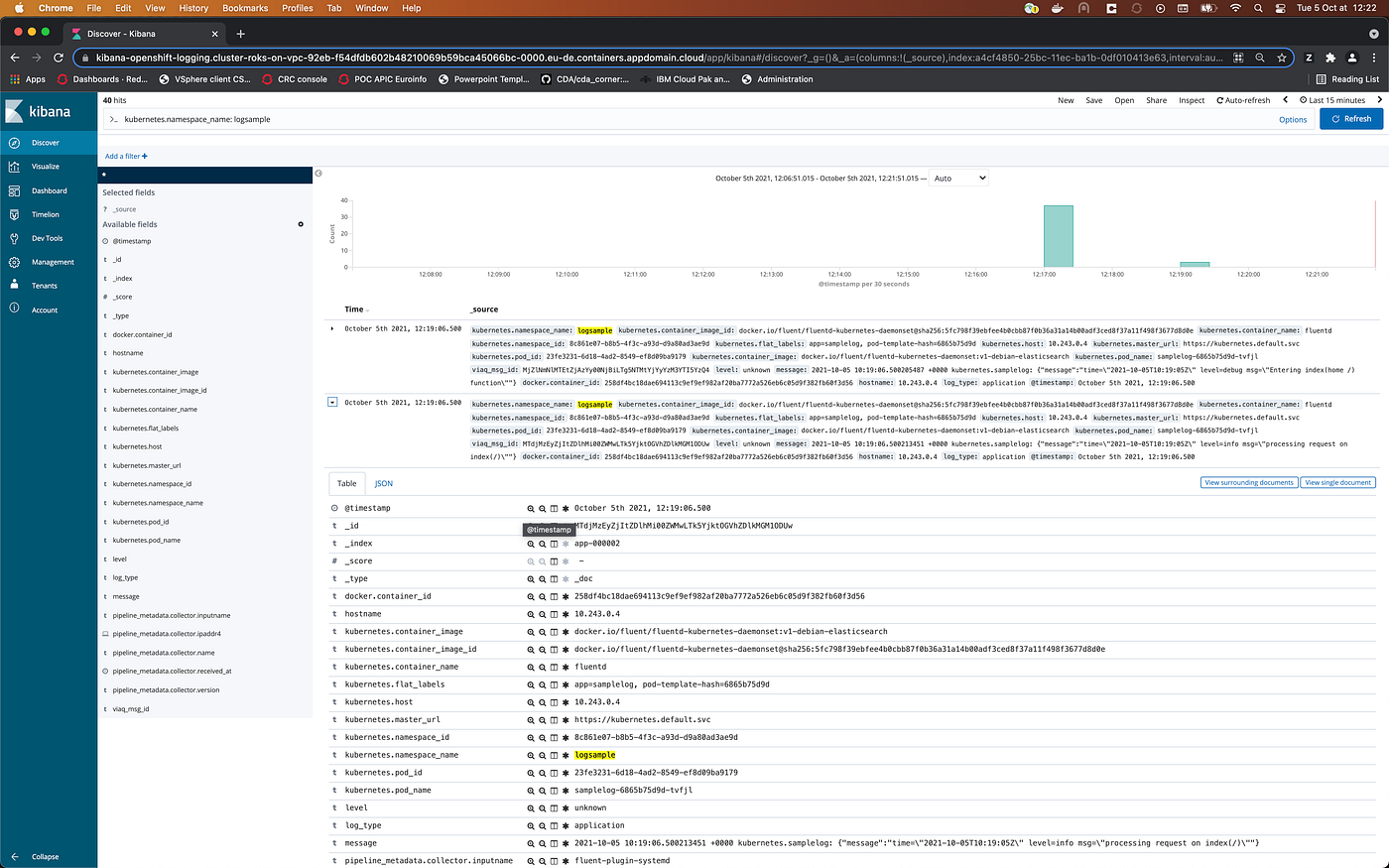Open the Last 15 minutes time picker

1332,100
